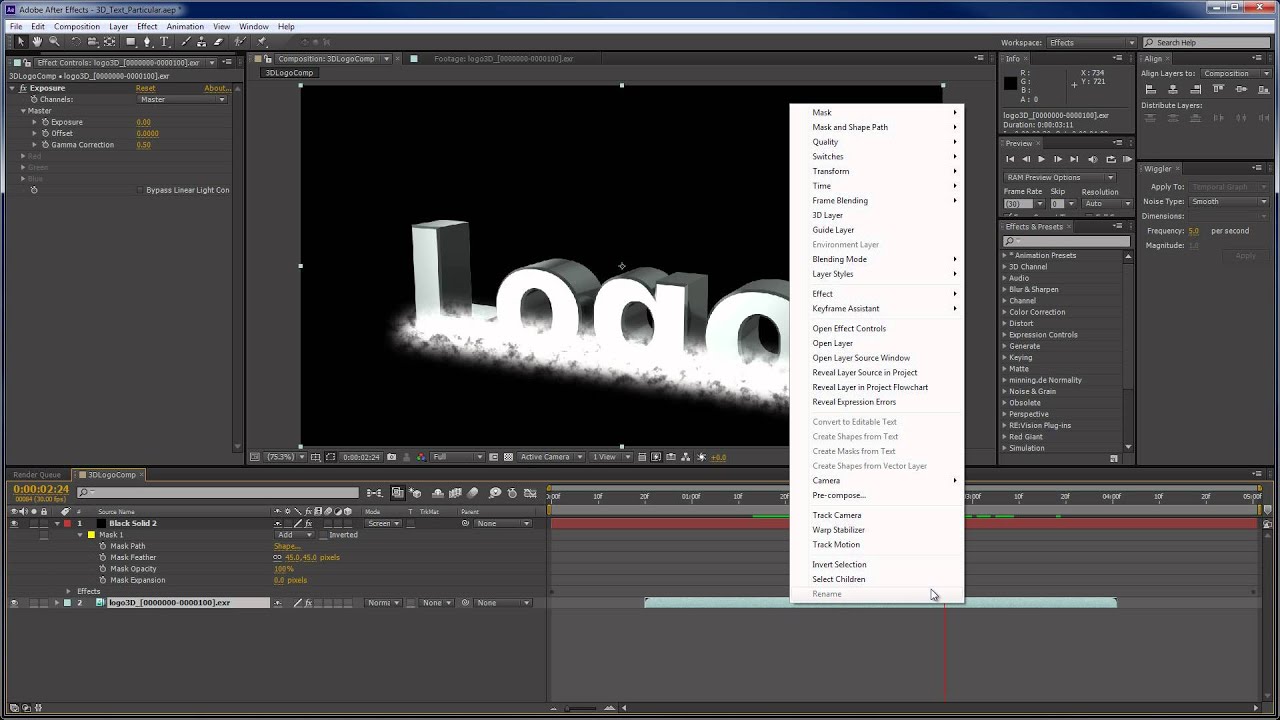Screen dimensions: 1280x720
Task: Select the Eraser tool
Action: (x=217, y=42)
